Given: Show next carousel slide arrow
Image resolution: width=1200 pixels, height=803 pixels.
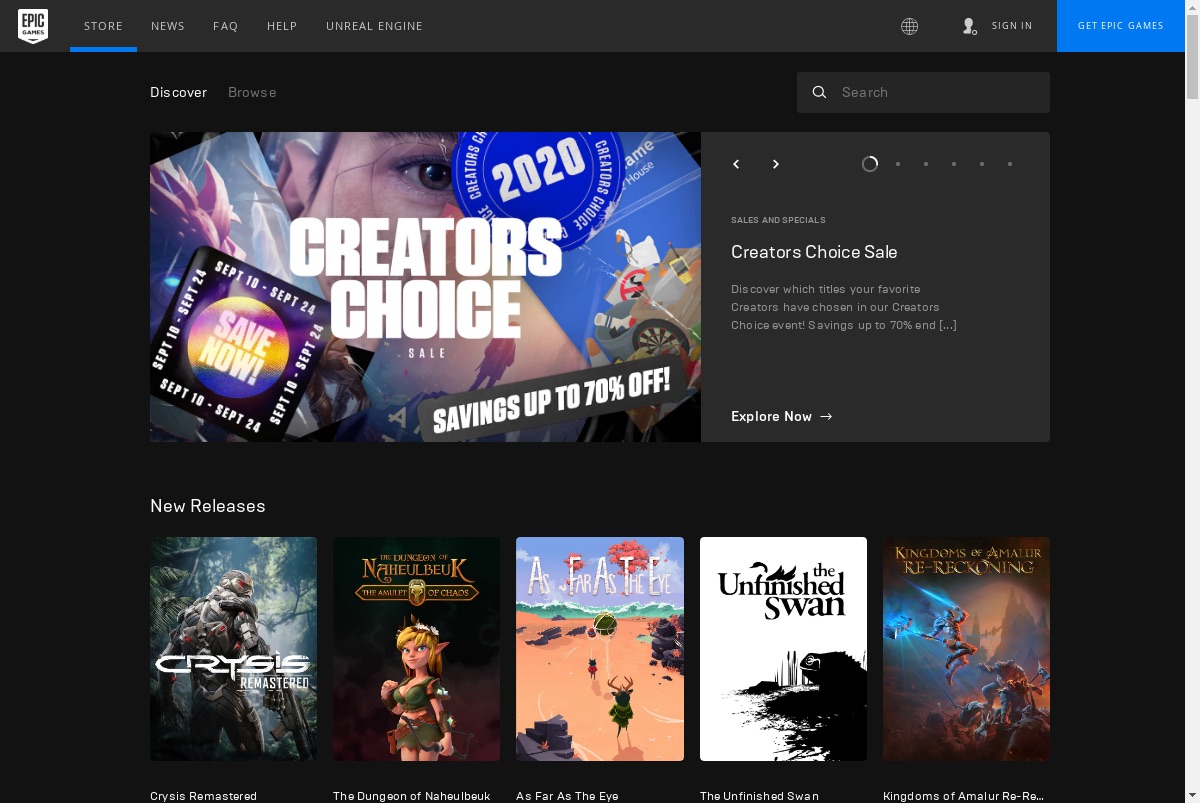Looking at the screenshot, I should tap(776, 164).
